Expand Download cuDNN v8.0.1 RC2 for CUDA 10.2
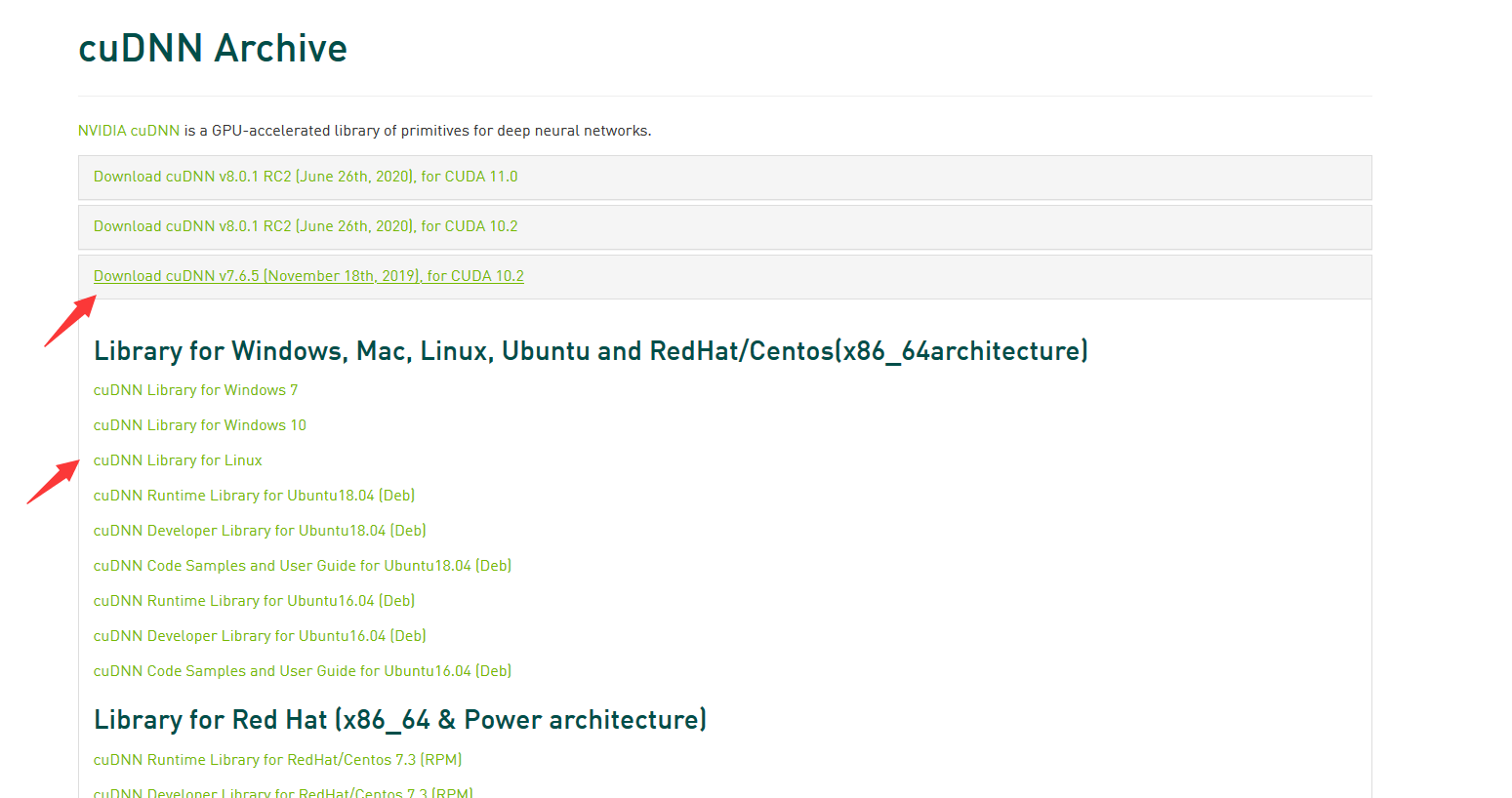 (306, 226)
